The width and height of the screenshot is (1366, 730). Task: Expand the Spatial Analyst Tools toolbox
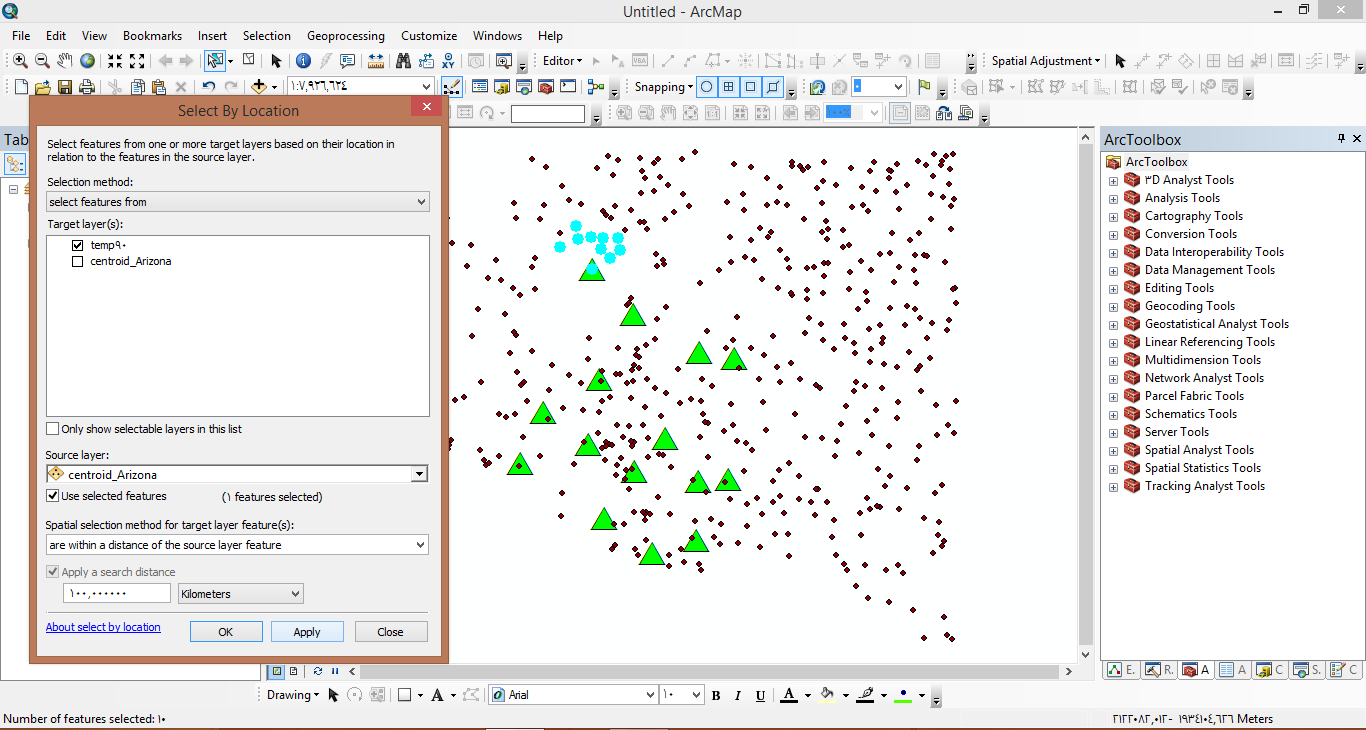(1113, 451)
